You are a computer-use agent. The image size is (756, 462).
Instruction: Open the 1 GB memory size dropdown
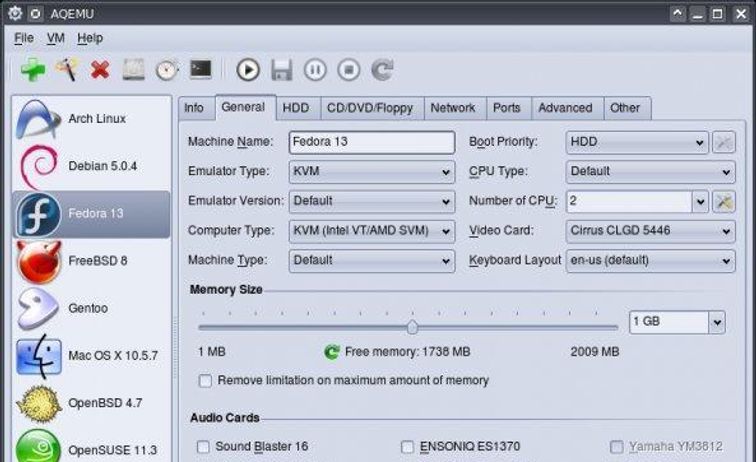[x=717, y=322]
